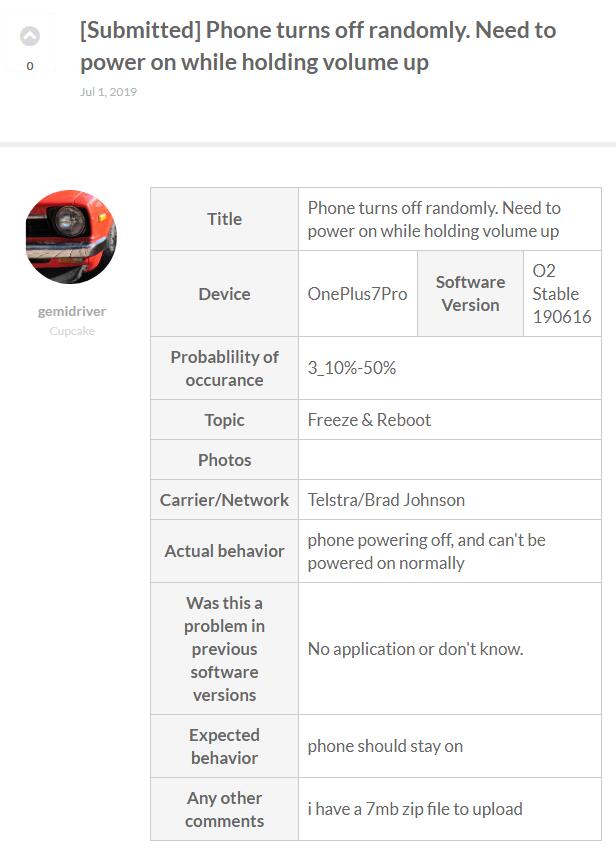Click the empty Photos value cell

[449, 460]
